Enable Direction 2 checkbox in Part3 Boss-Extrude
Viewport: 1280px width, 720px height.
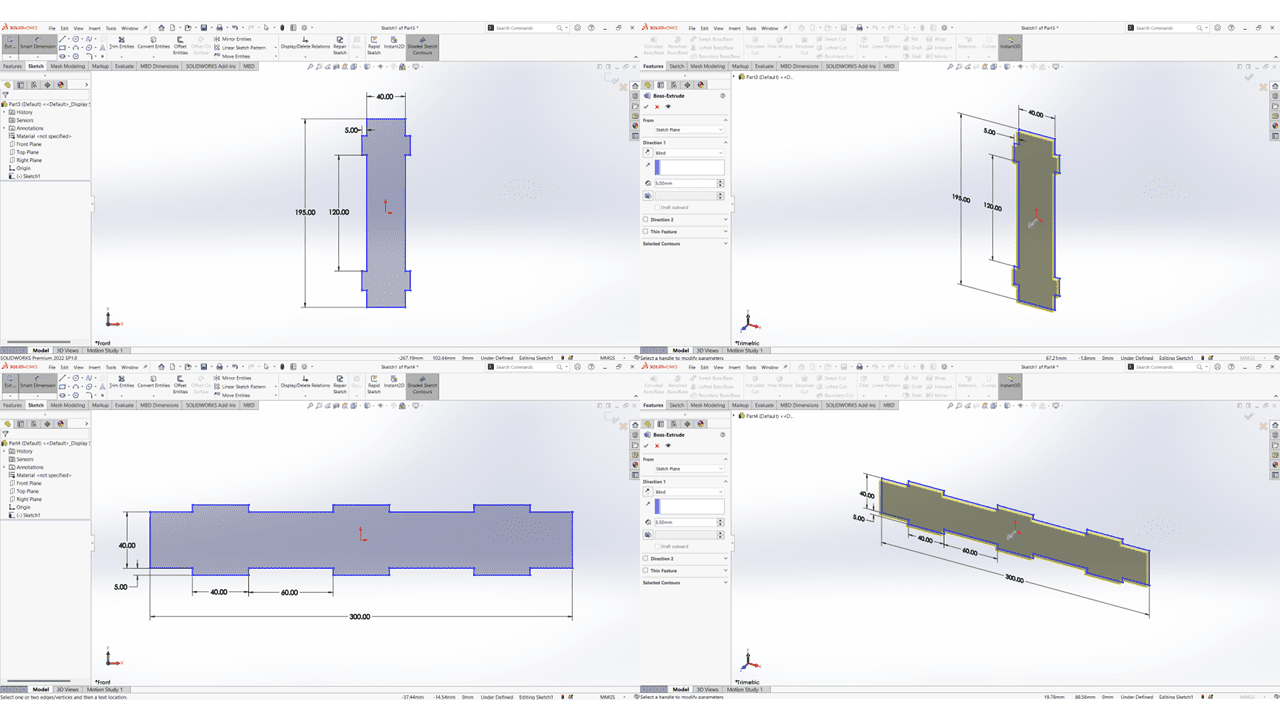click(x=646, y=219)
